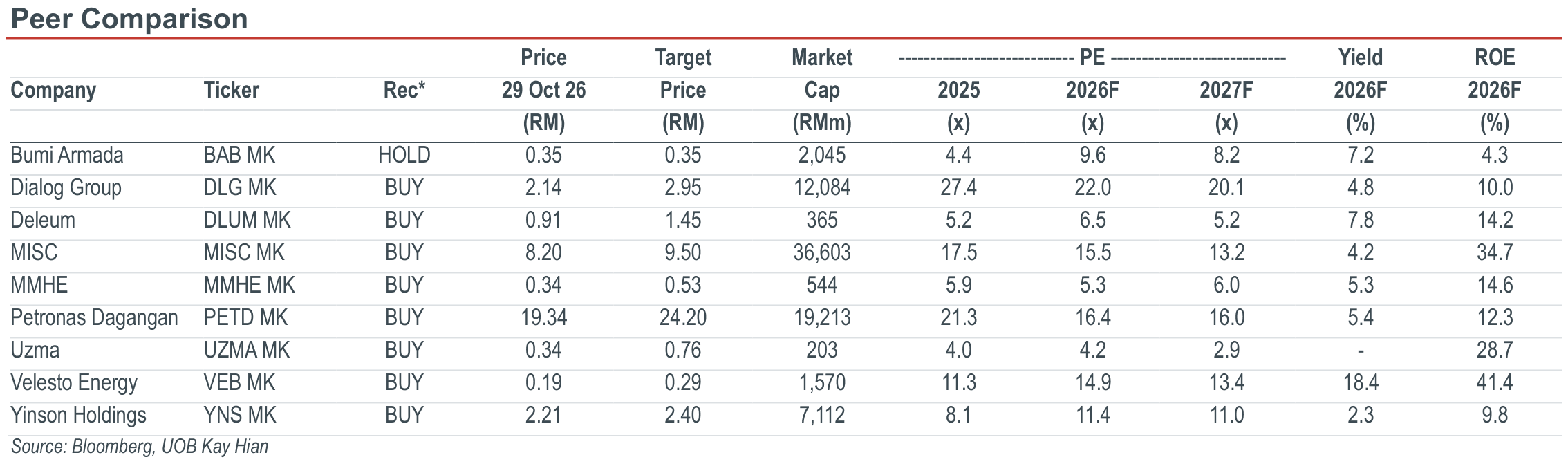Select the Source: Bloomberg, UOB Kay Hian note
This screenshot has width=1568, height=464.
(x=140, y=447)
